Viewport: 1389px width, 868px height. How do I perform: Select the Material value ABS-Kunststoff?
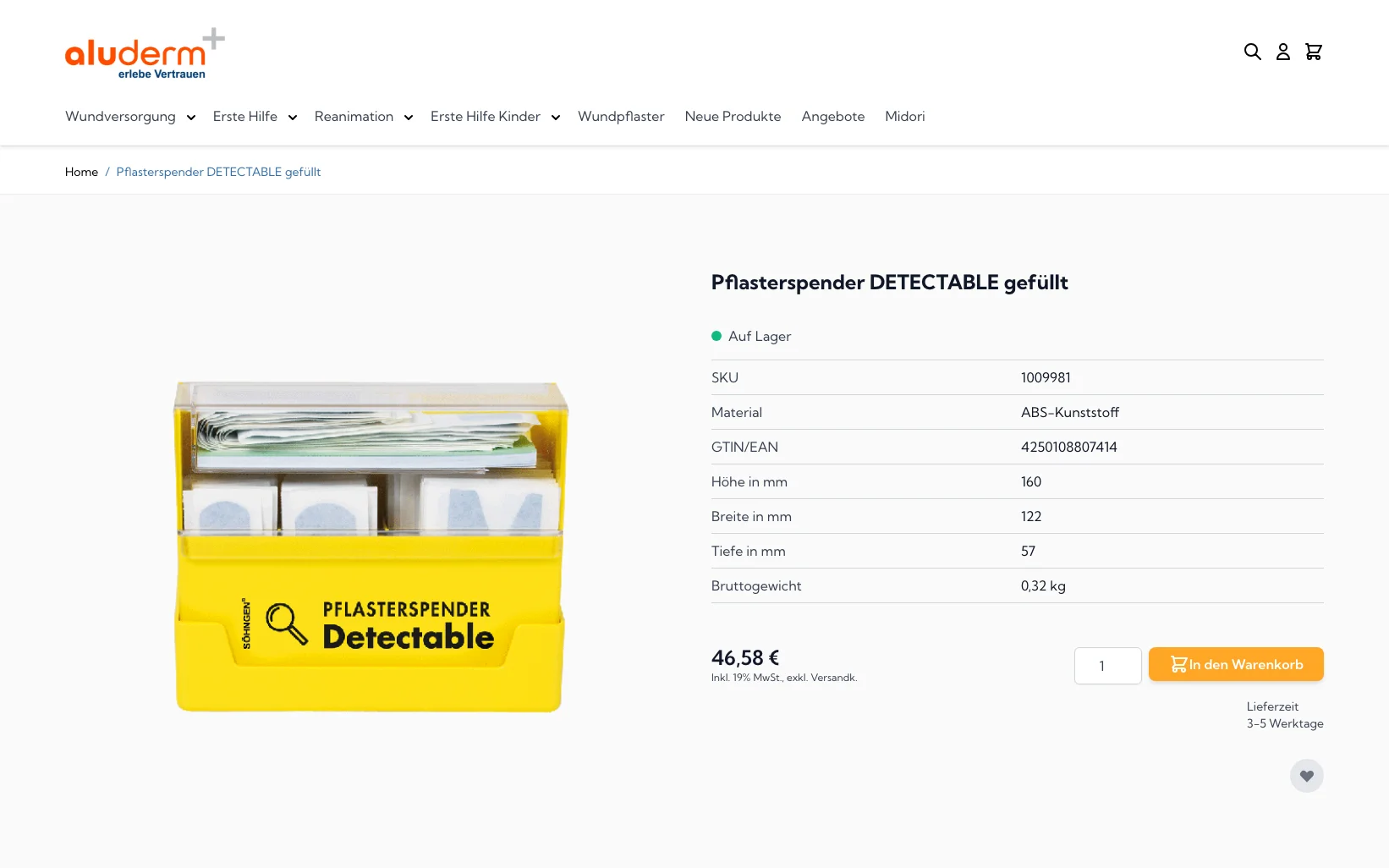pos(1070,412)
